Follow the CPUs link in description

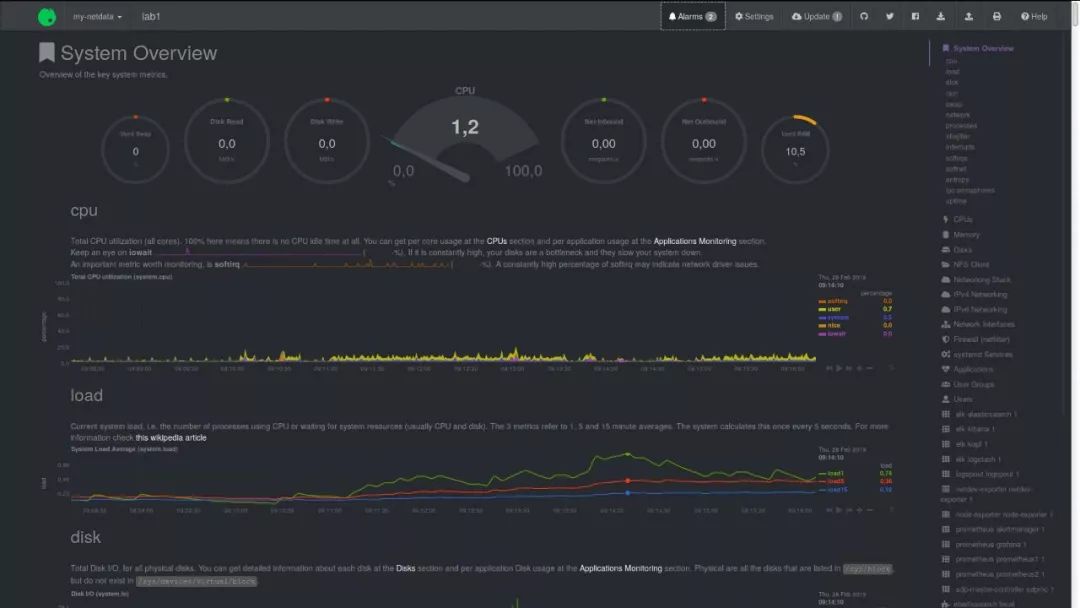pos(497,242)
